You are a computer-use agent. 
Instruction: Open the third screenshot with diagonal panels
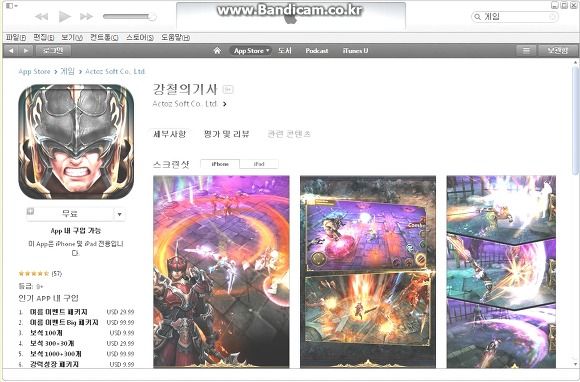pyautogui.click(x=501, y=271)
